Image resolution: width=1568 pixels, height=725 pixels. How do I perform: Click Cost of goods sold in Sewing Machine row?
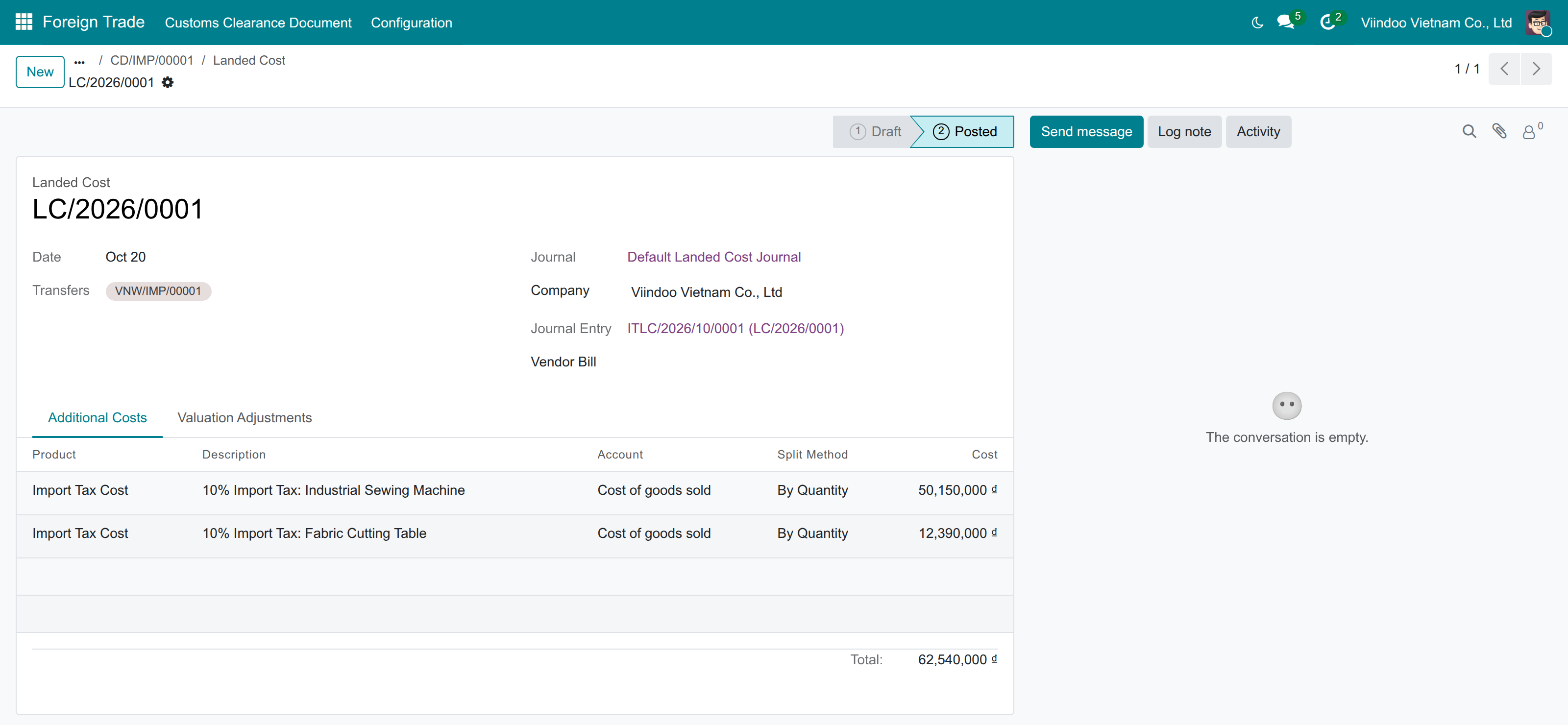[x=654, y=490]
